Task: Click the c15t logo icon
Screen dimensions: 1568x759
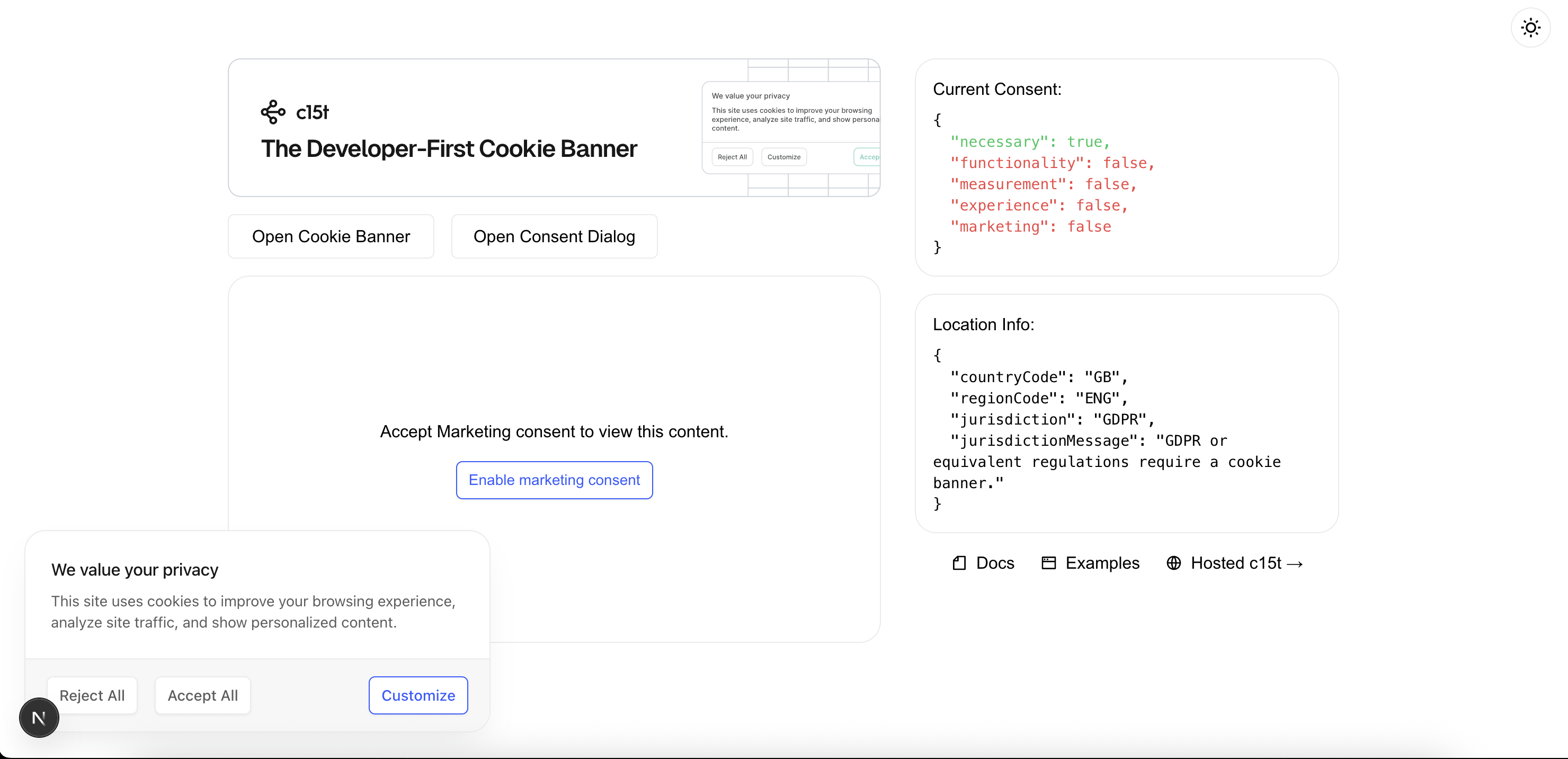Action: (x=273, y=112)
